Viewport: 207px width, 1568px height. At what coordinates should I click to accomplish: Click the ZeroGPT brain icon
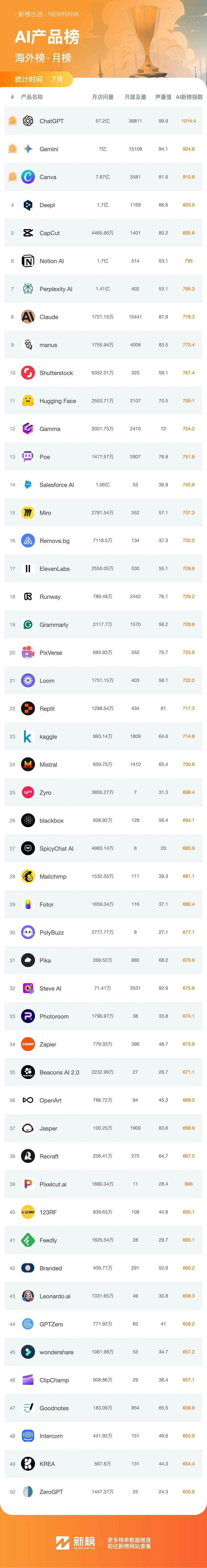click(27, 1492)
